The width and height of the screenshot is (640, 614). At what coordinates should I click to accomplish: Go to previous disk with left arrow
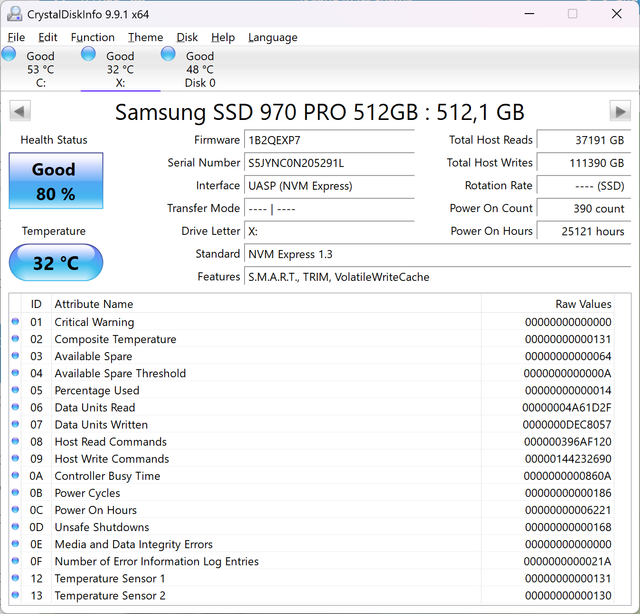[20, 111]
